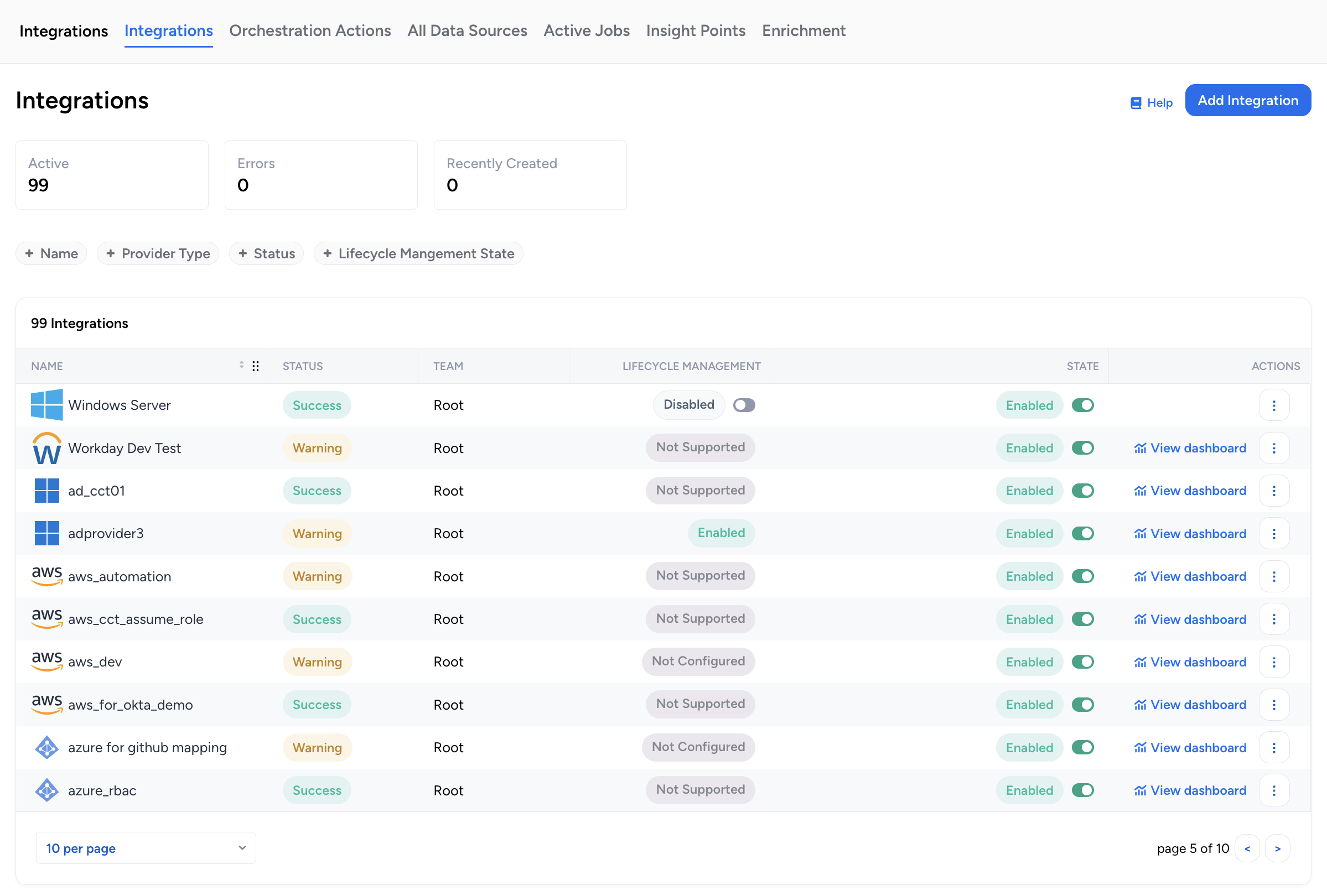Toggle enabled state for aws_for_okta_demo
The width and height of the screenshot is (1327, 896).
pyautogui.click(x=1082, y=705)
